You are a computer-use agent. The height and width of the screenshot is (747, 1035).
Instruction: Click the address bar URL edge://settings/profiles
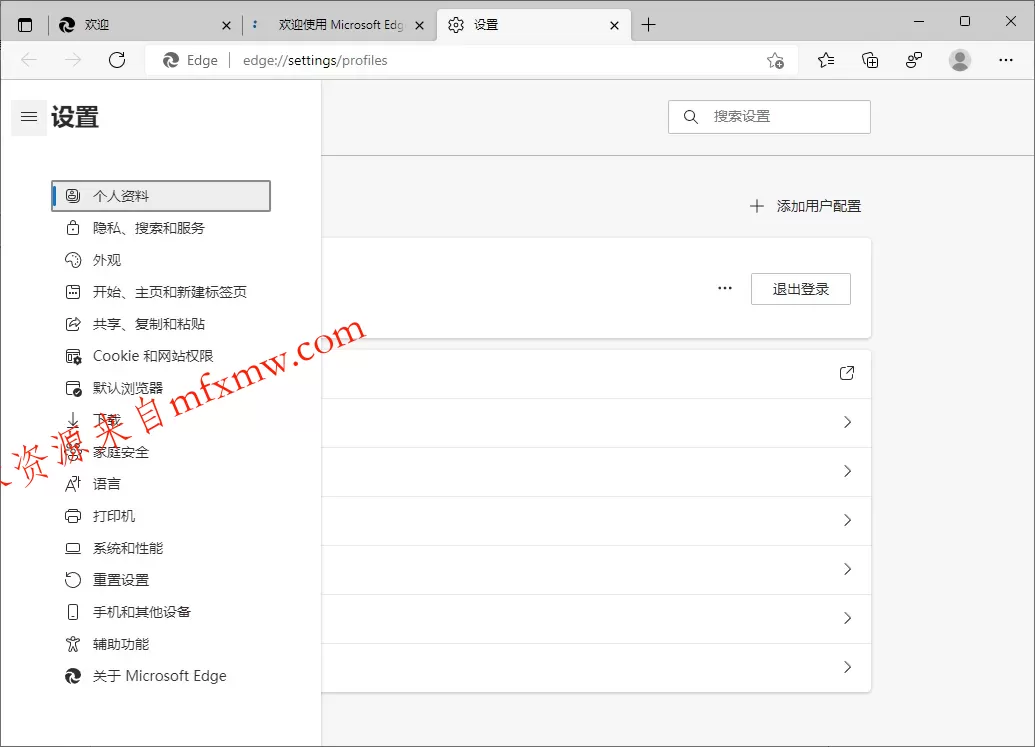point(315,60)
